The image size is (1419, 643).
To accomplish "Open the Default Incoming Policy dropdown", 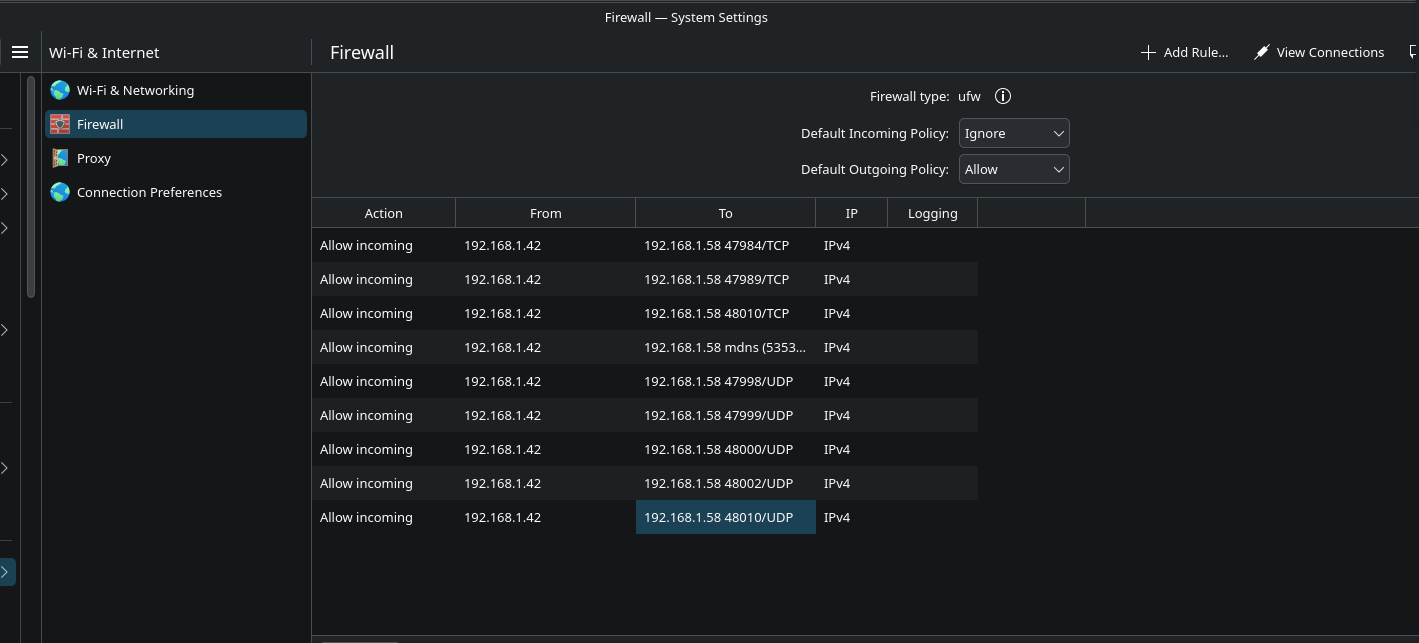I will (x=1013, y=133).
